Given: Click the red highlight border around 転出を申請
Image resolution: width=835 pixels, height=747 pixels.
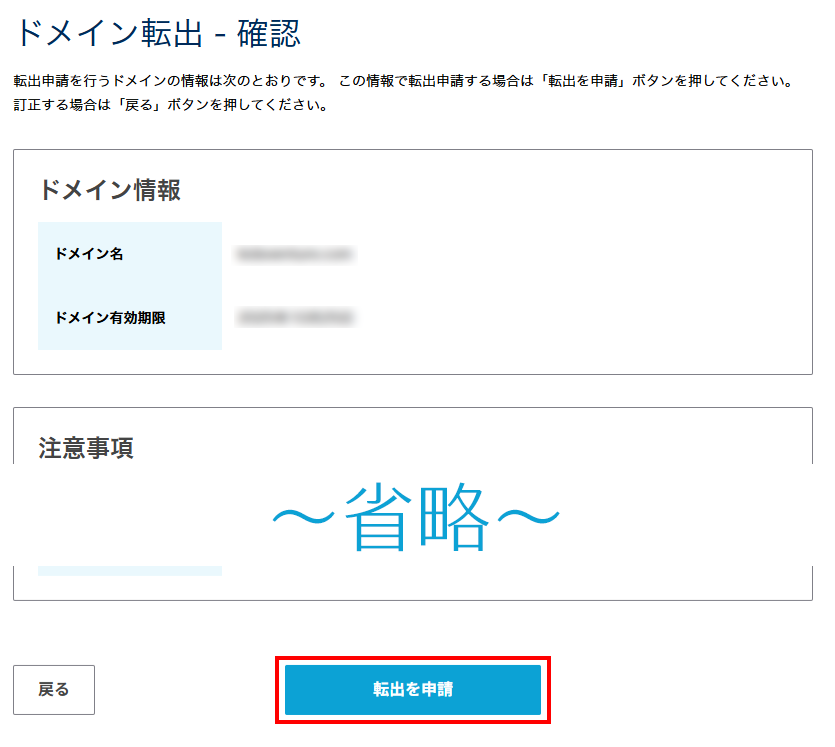Looking at the screenshot, I should pyautogui.click(x=412, y=660).
